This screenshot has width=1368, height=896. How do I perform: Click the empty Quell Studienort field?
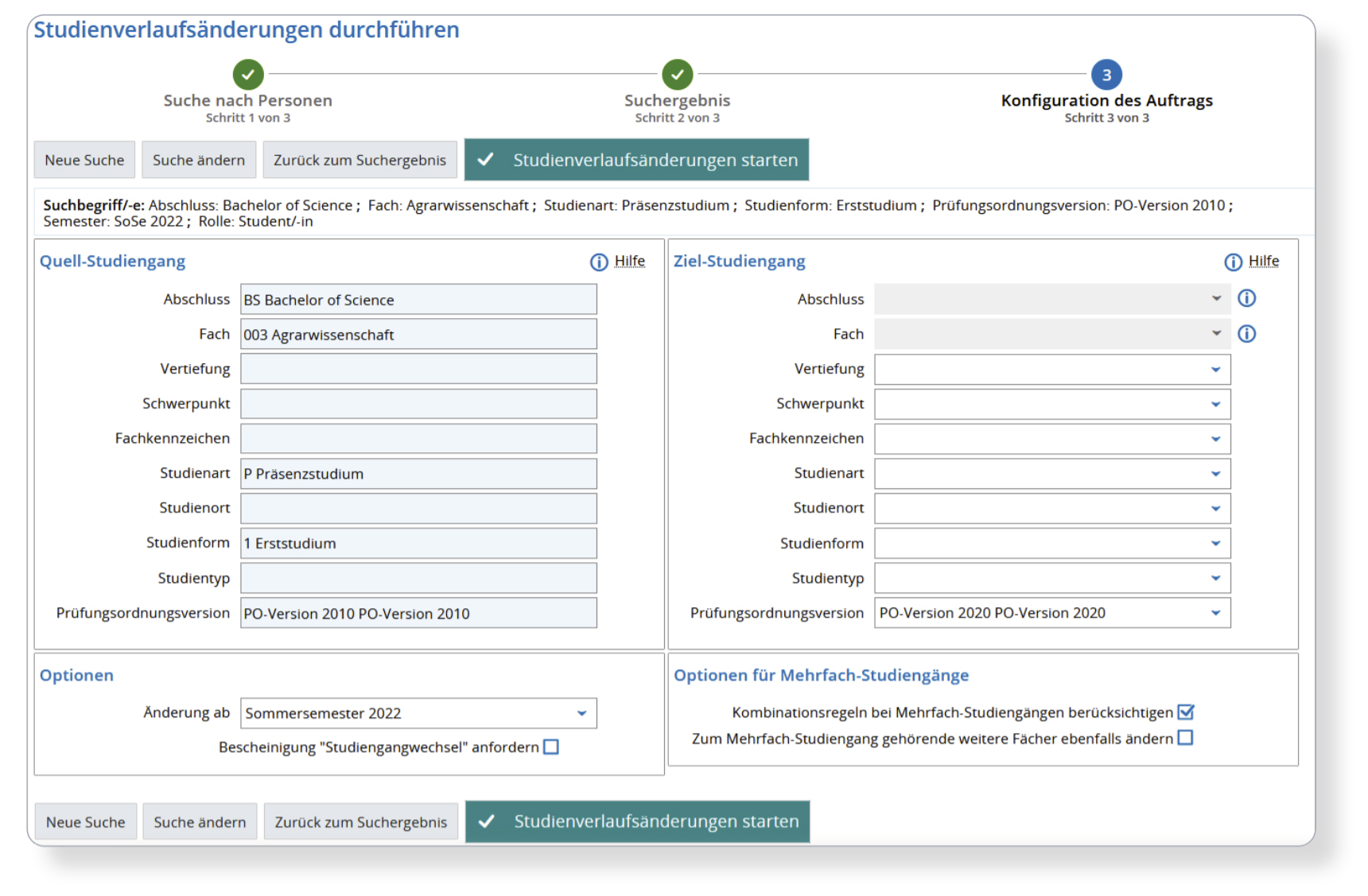point(418,508)
